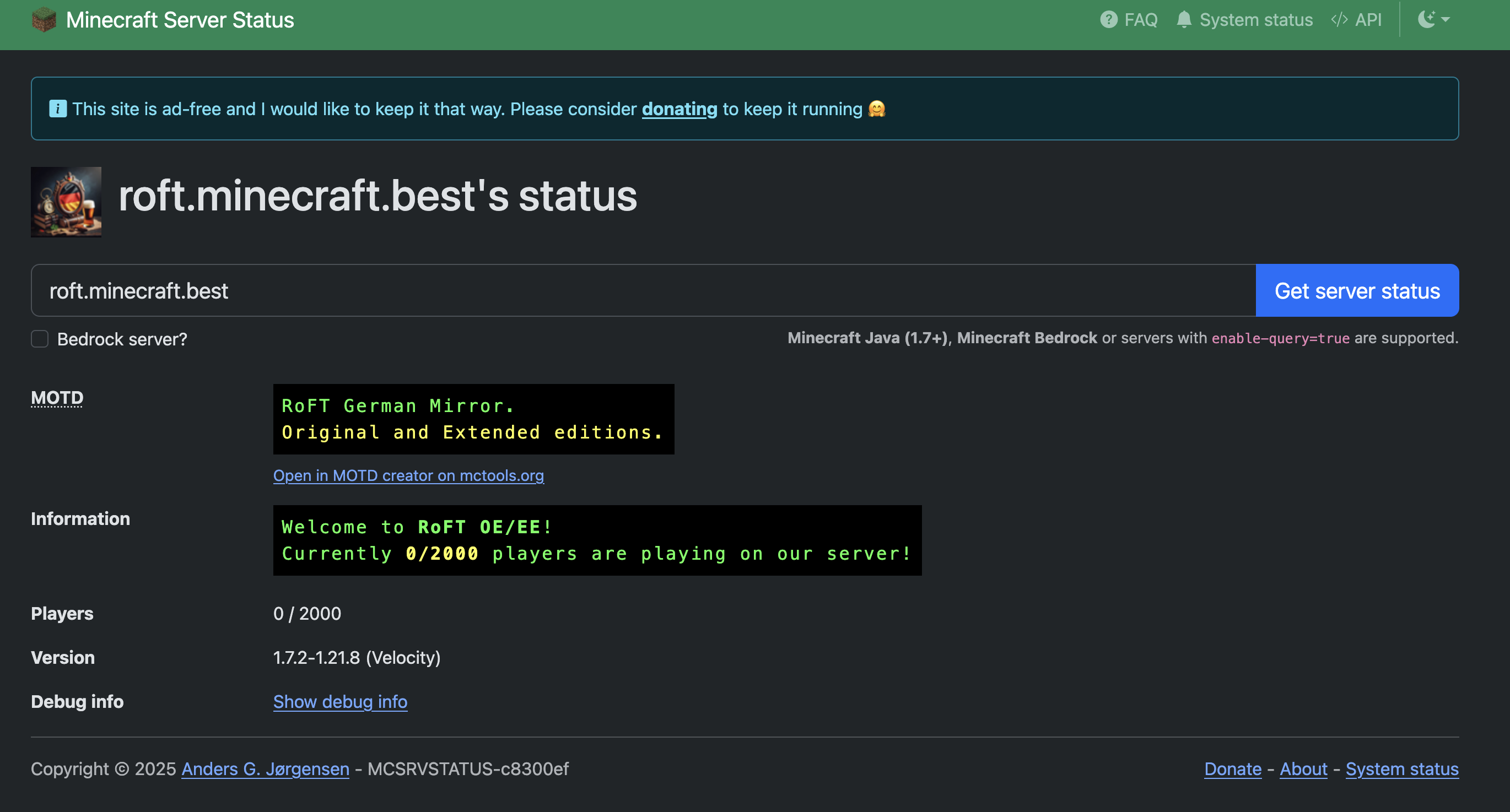The image size is (1510, 812).
Task: Focus the server address input field
Action: point(644,290)
